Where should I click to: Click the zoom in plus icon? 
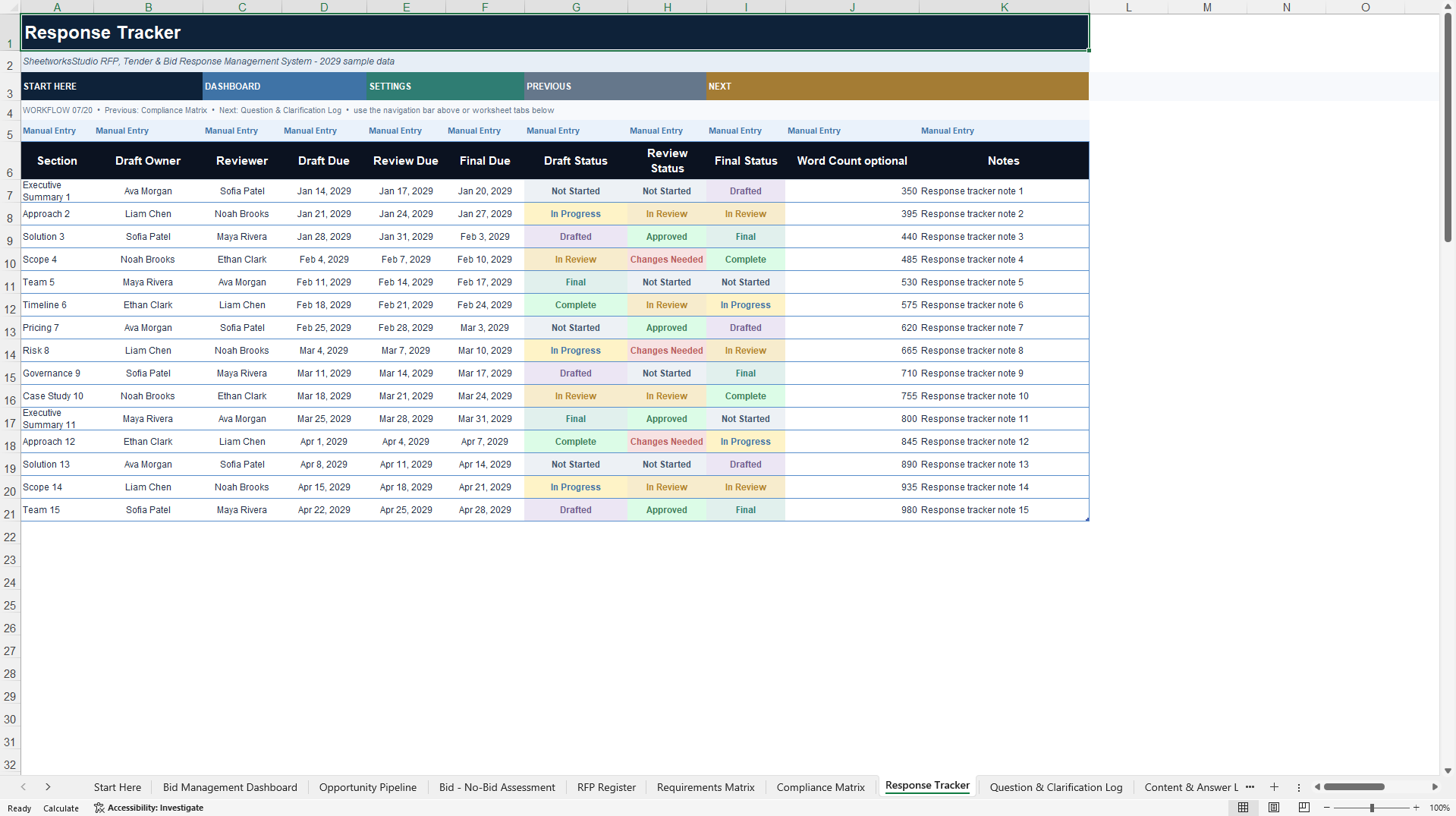coord(1417,808)
